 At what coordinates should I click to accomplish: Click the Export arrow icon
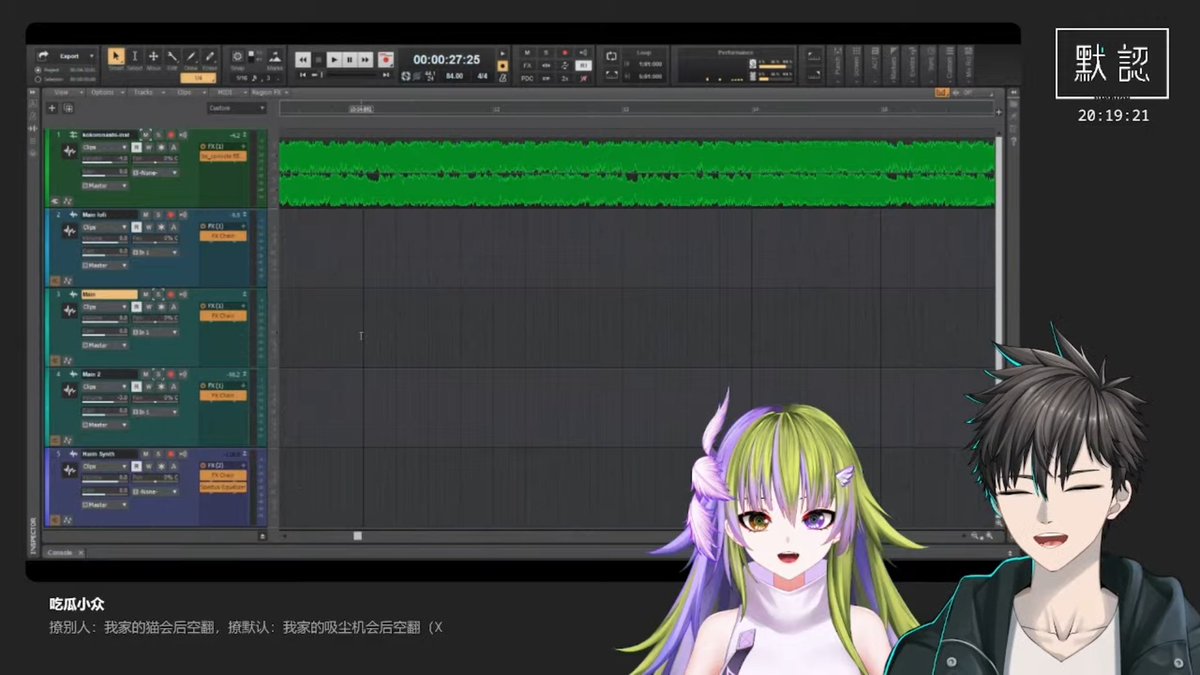coord(43,56)
